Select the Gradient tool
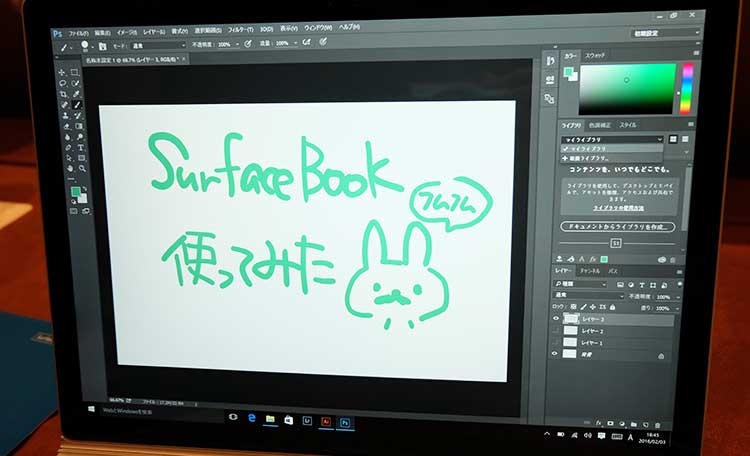The image size is (750, 456). point(79,126)
